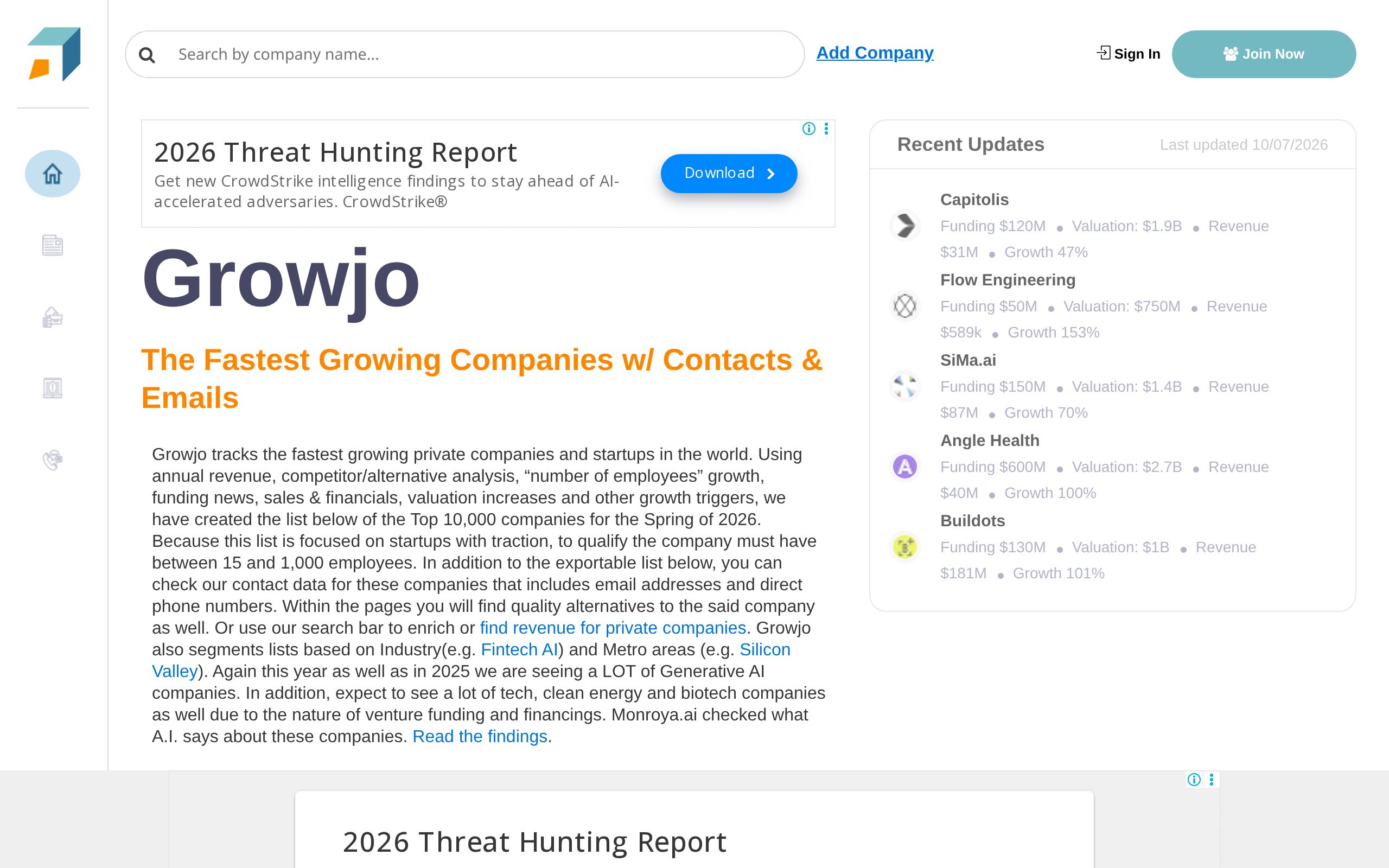
Task: Open the bottom ad options dots
Action: [x=1211, y=780]
